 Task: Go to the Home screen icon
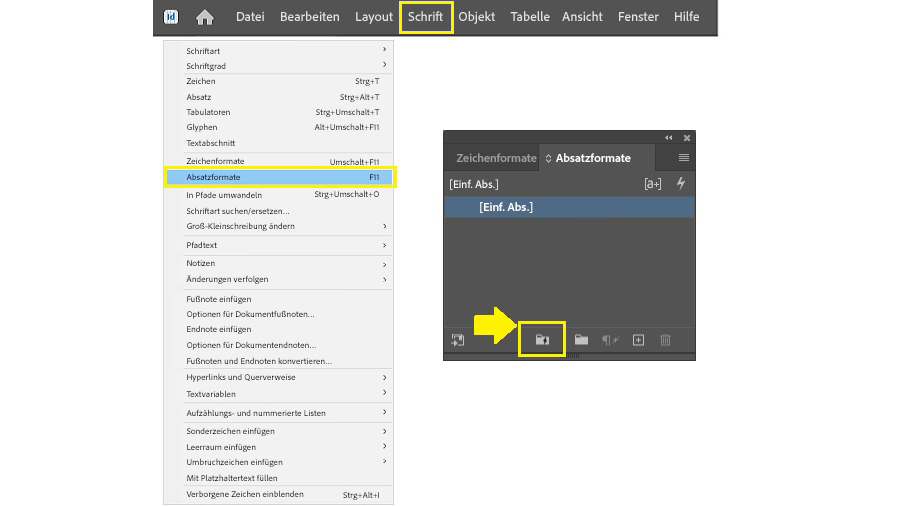point(205,17)
